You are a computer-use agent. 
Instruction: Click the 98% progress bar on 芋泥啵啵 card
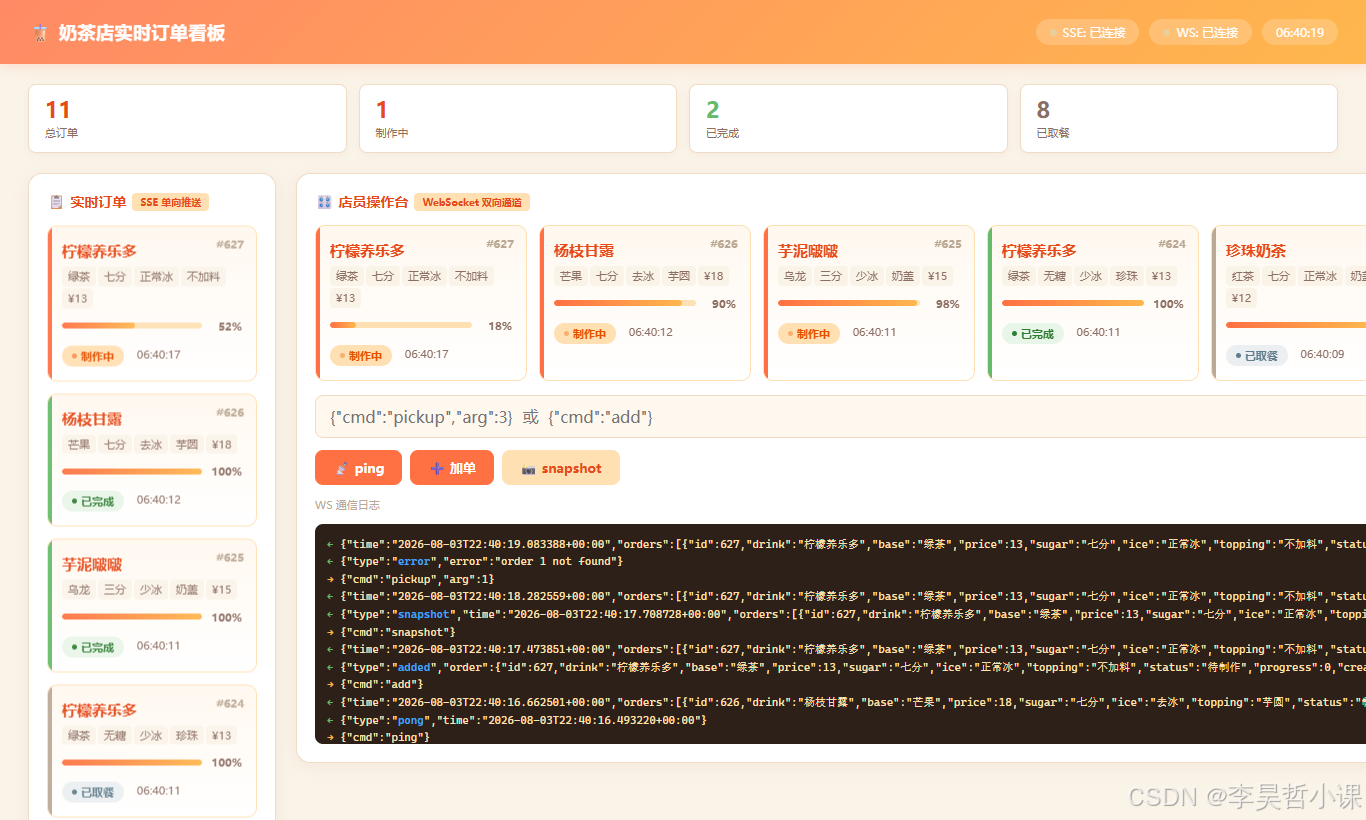(849, 303)
